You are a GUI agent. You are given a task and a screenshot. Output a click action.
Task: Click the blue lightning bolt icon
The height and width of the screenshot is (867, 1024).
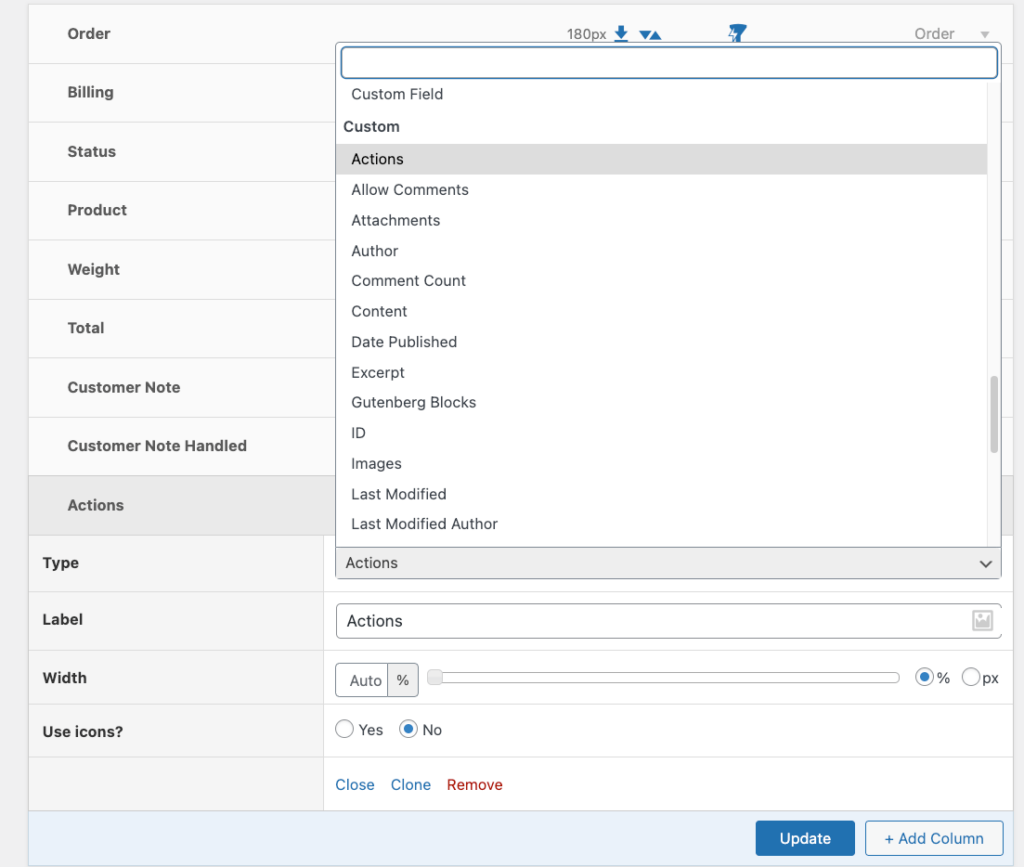click(736, 33)
